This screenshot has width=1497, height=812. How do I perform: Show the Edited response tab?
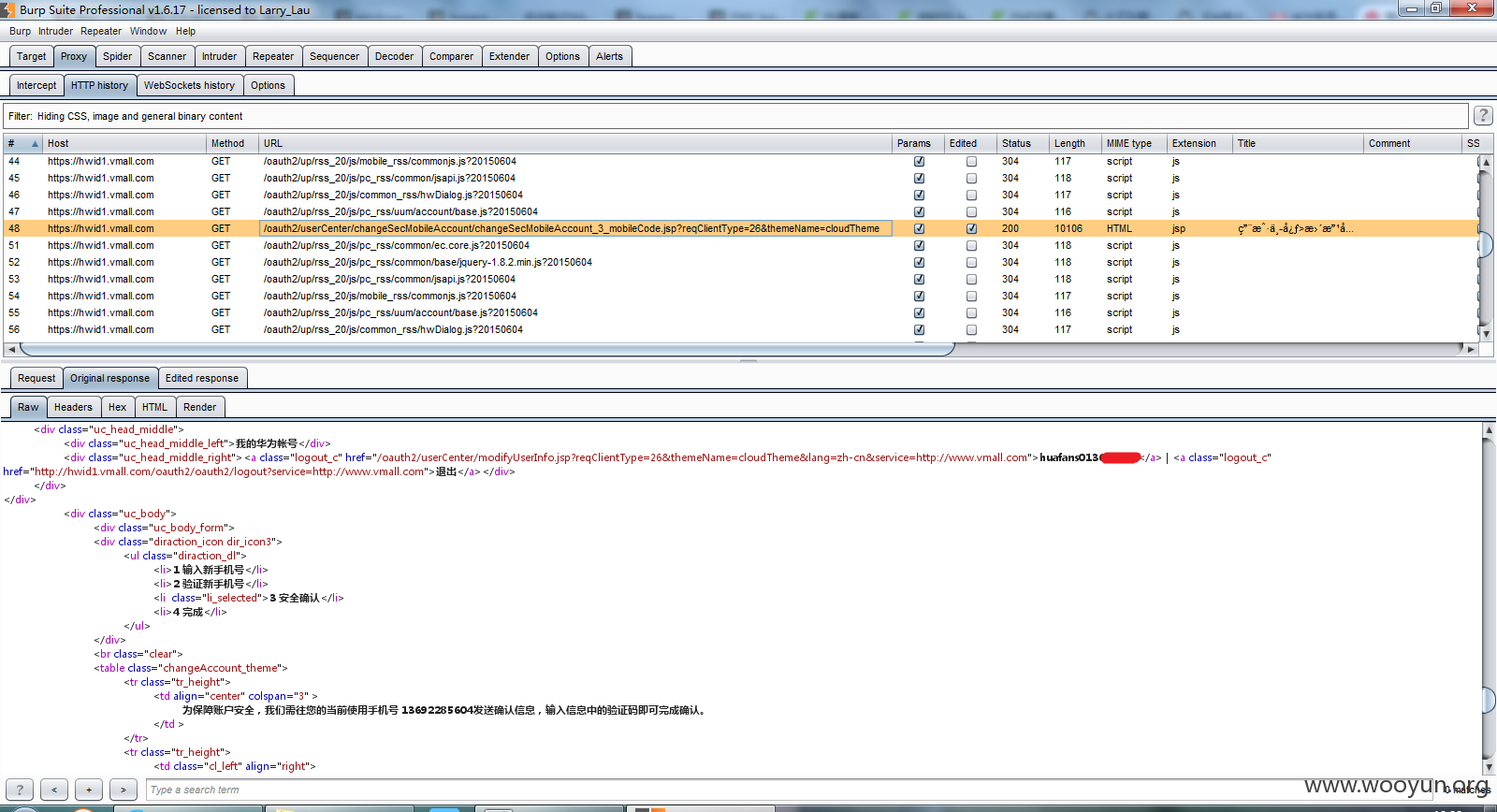tap(202, 378)
